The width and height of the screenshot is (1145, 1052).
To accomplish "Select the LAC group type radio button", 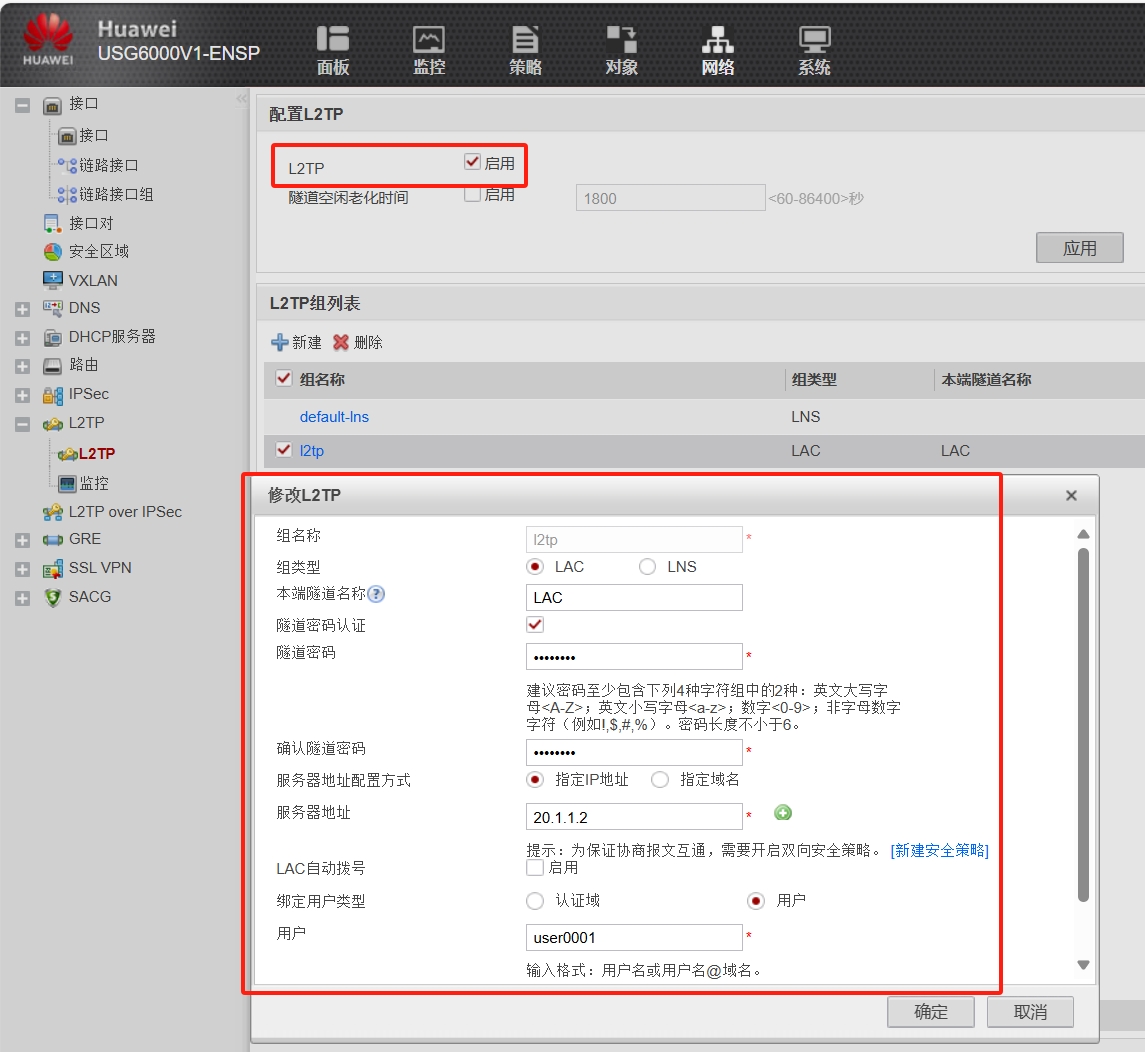I will tap(535, 567).
